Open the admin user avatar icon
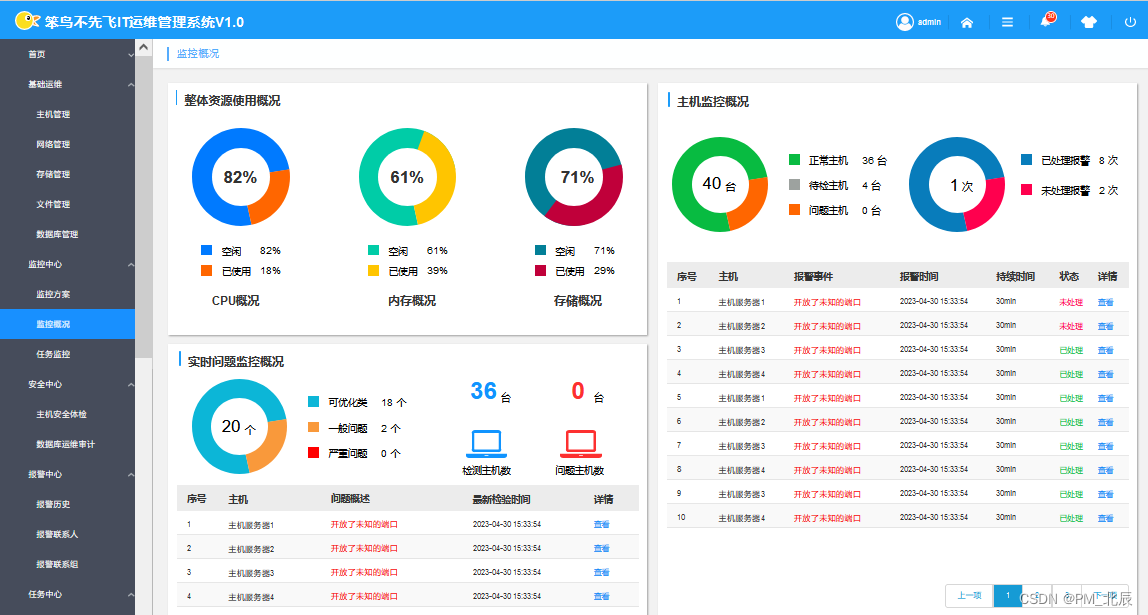1148x615 pixels. [x=905, y=22]
